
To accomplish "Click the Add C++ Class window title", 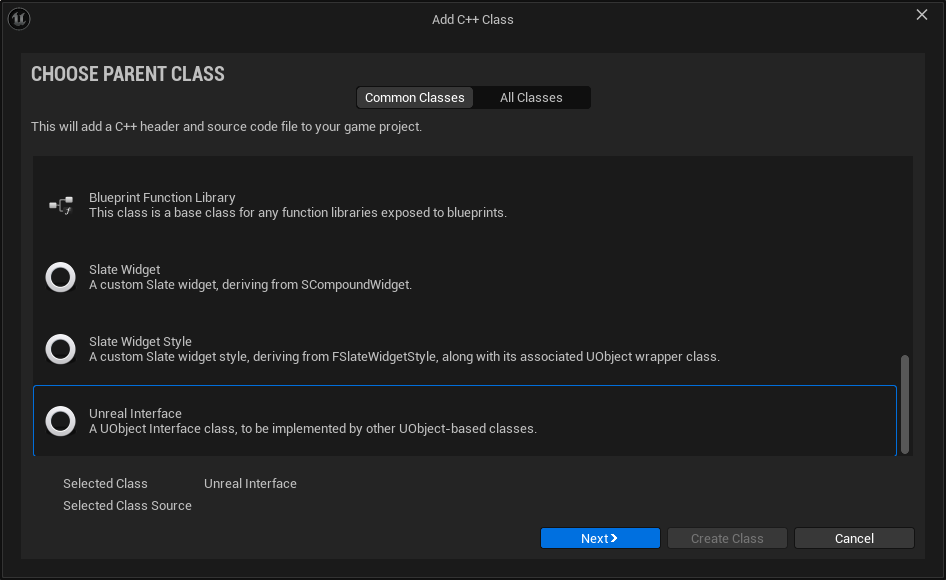I will (472, 19).
